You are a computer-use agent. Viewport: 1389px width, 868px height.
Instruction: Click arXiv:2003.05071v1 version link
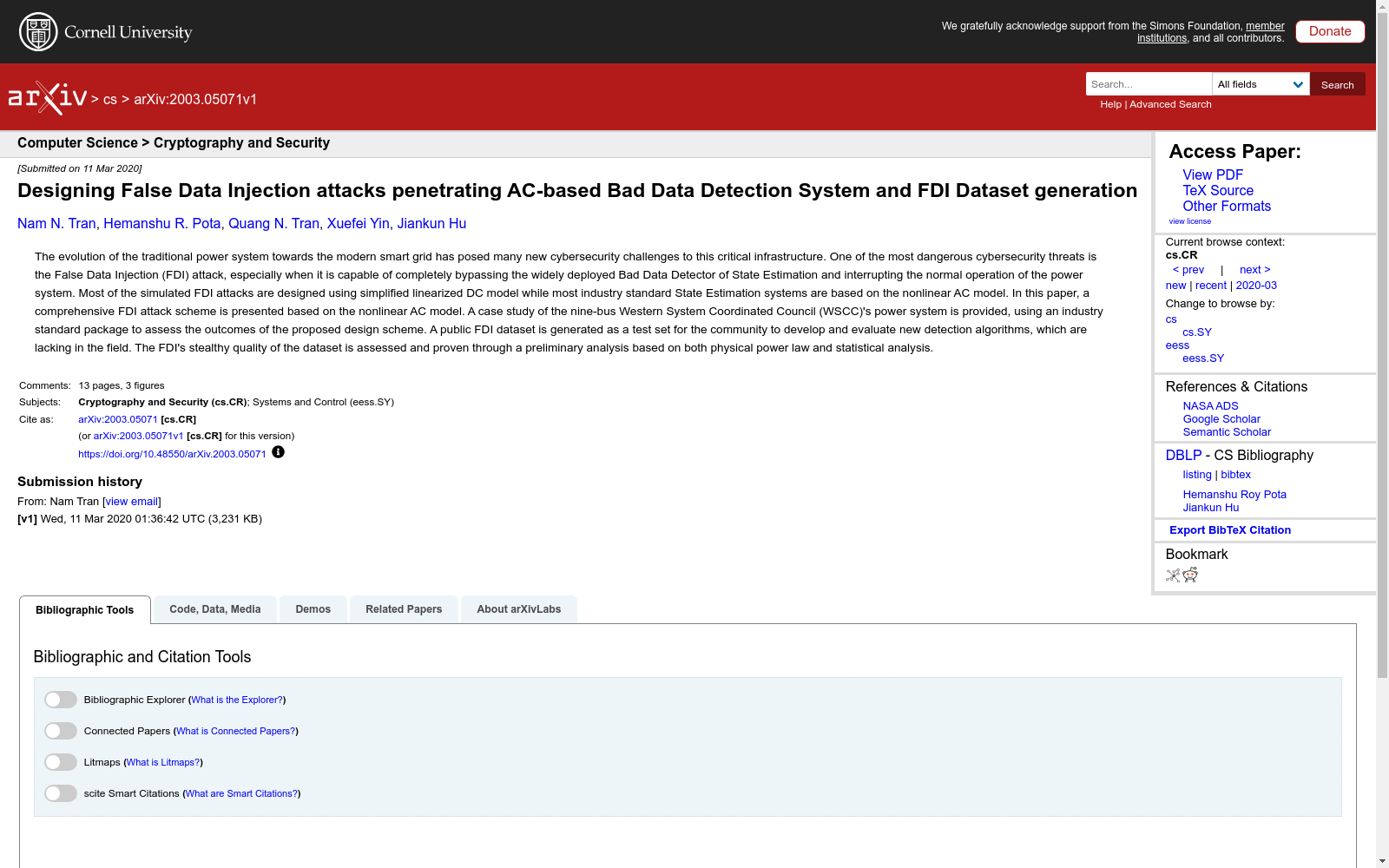[139, 436]
